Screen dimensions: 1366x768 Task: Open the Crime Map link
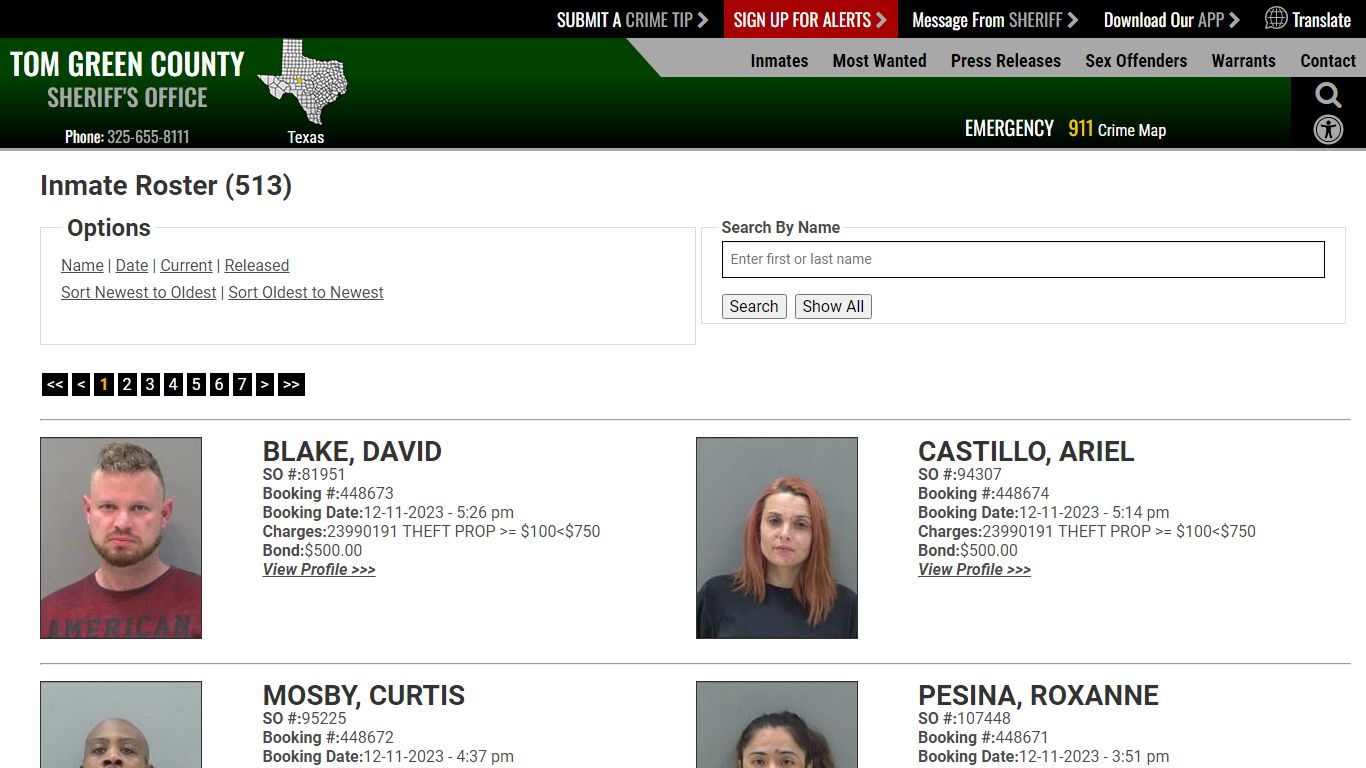[1132, 130]
